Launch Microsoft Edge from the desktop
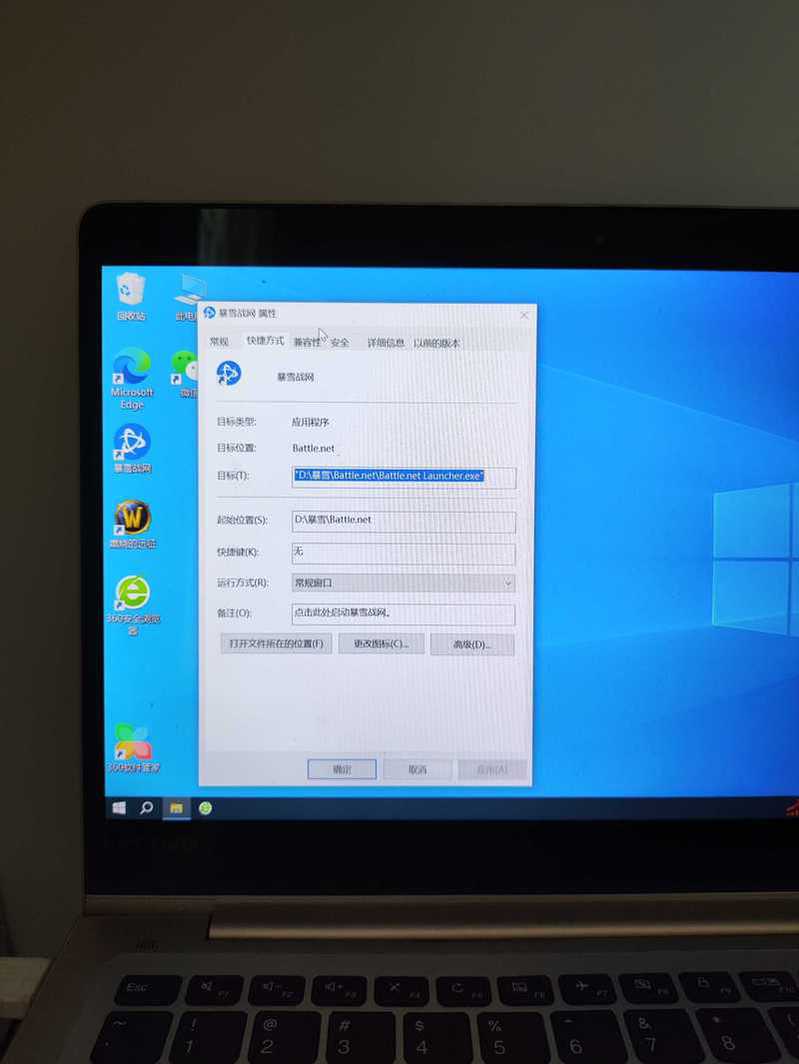 click(132, 378)
